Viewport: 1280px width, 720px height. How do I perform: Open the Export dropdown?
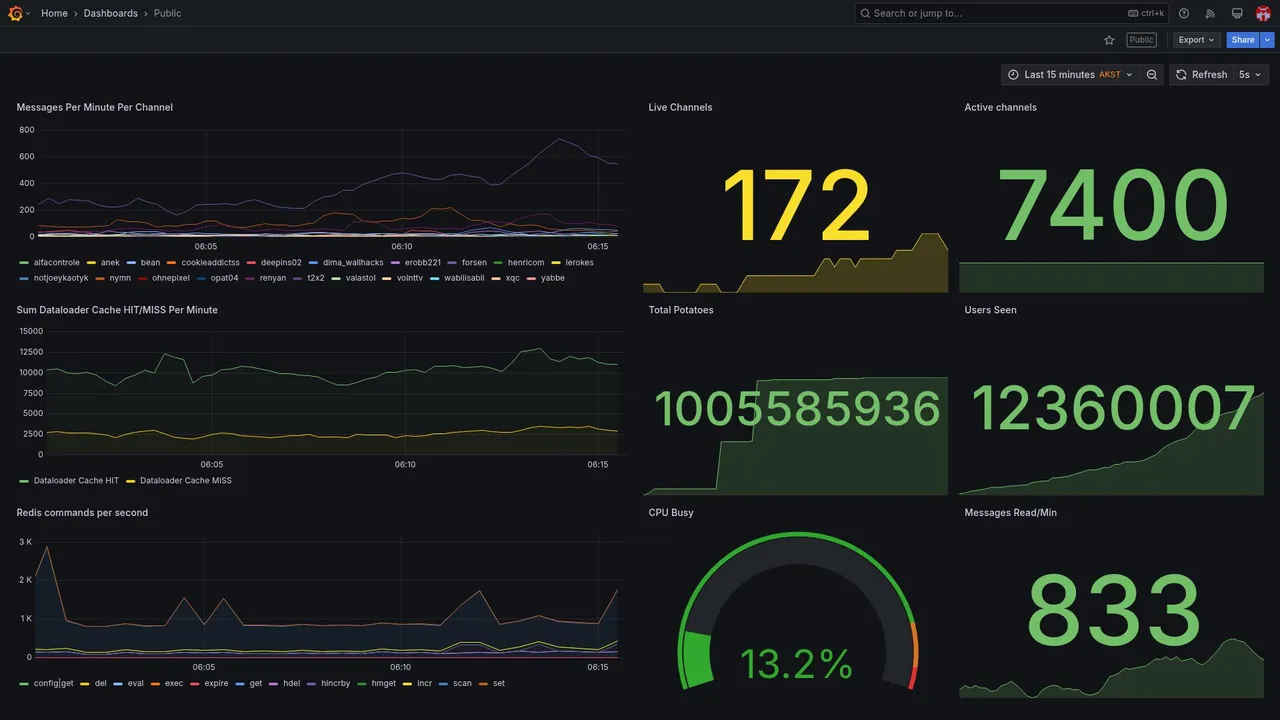[x=1197, y=40]
